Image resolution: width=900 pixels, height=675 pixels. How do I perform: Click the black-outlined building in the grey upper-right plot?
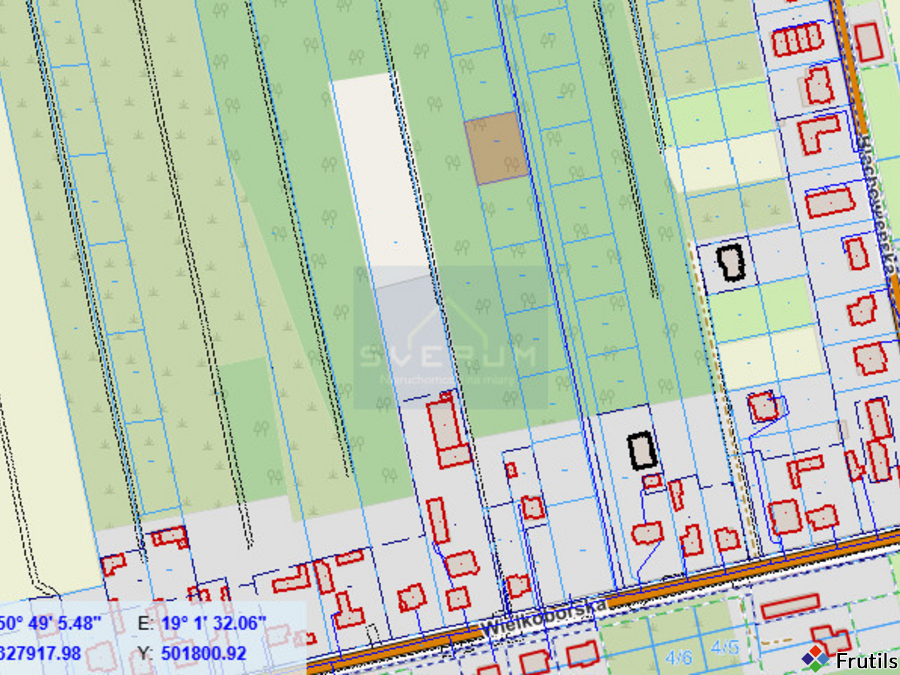[731, 262]
